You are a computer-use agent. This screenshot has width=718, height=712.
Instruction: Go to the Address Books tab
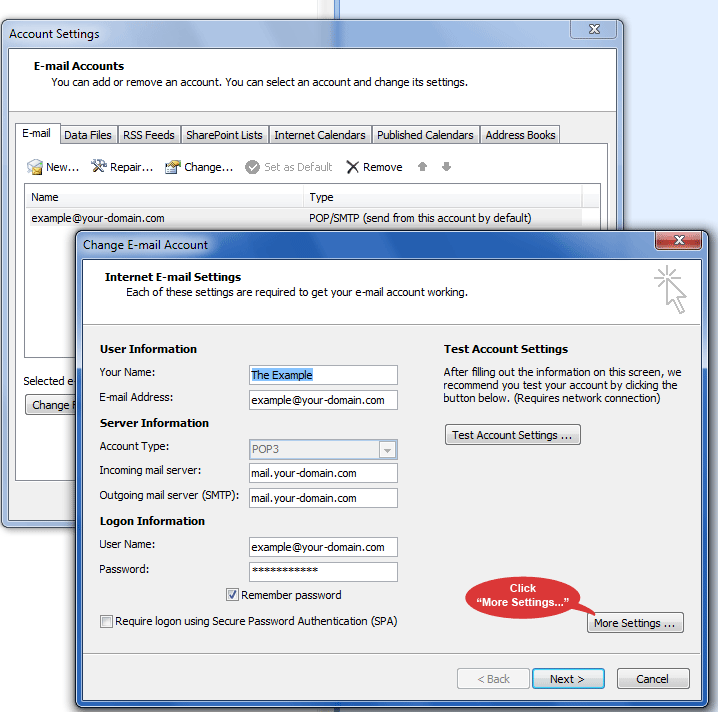(x=520, y=135)
